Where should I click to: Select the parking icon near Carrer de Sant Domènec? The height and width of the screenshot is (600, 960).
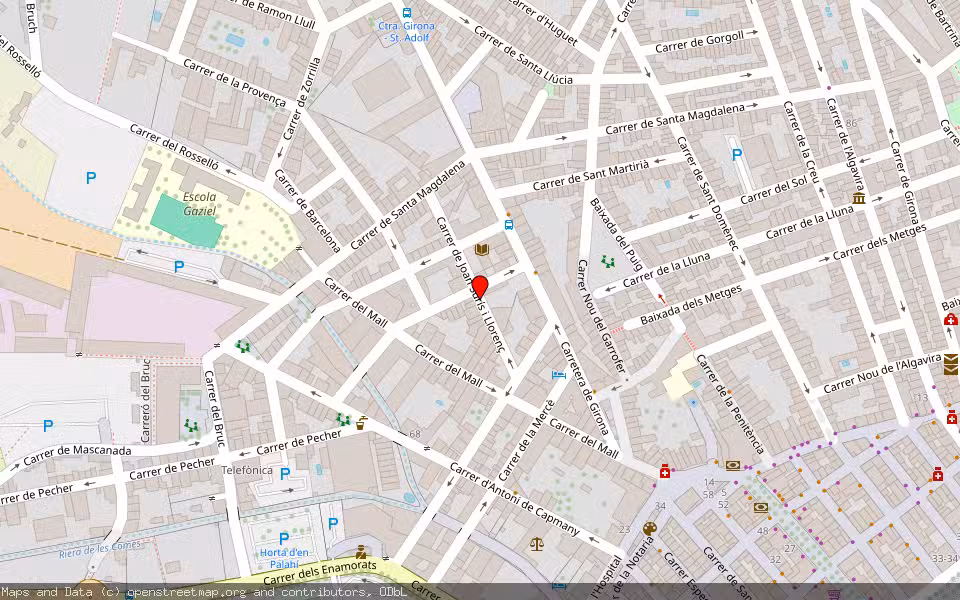(737, 155)
